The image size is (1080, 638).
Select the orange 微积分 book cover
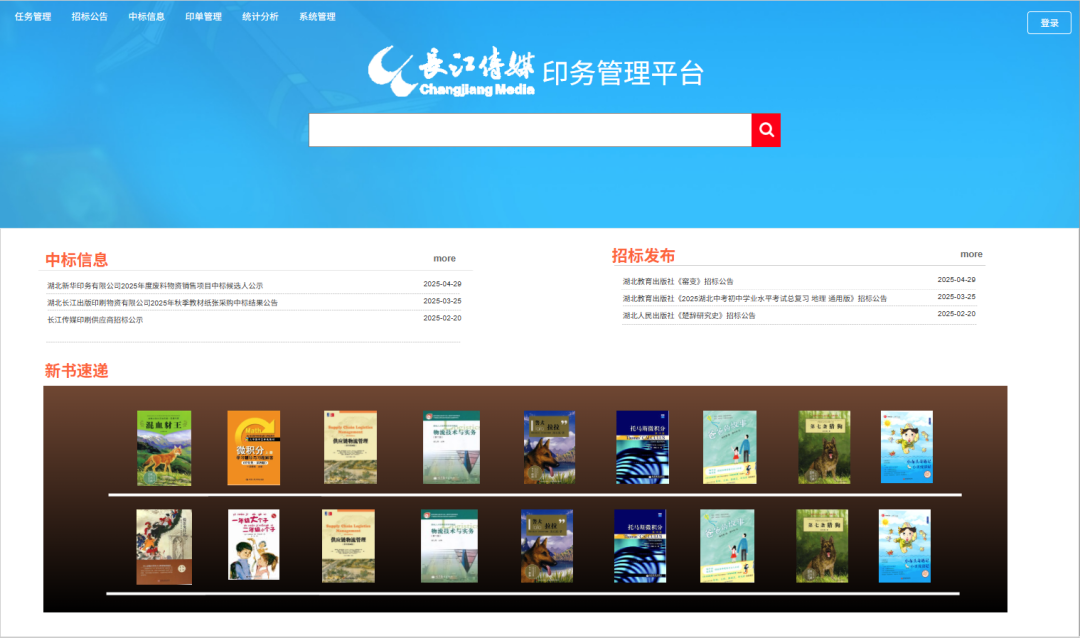point(253,447)
